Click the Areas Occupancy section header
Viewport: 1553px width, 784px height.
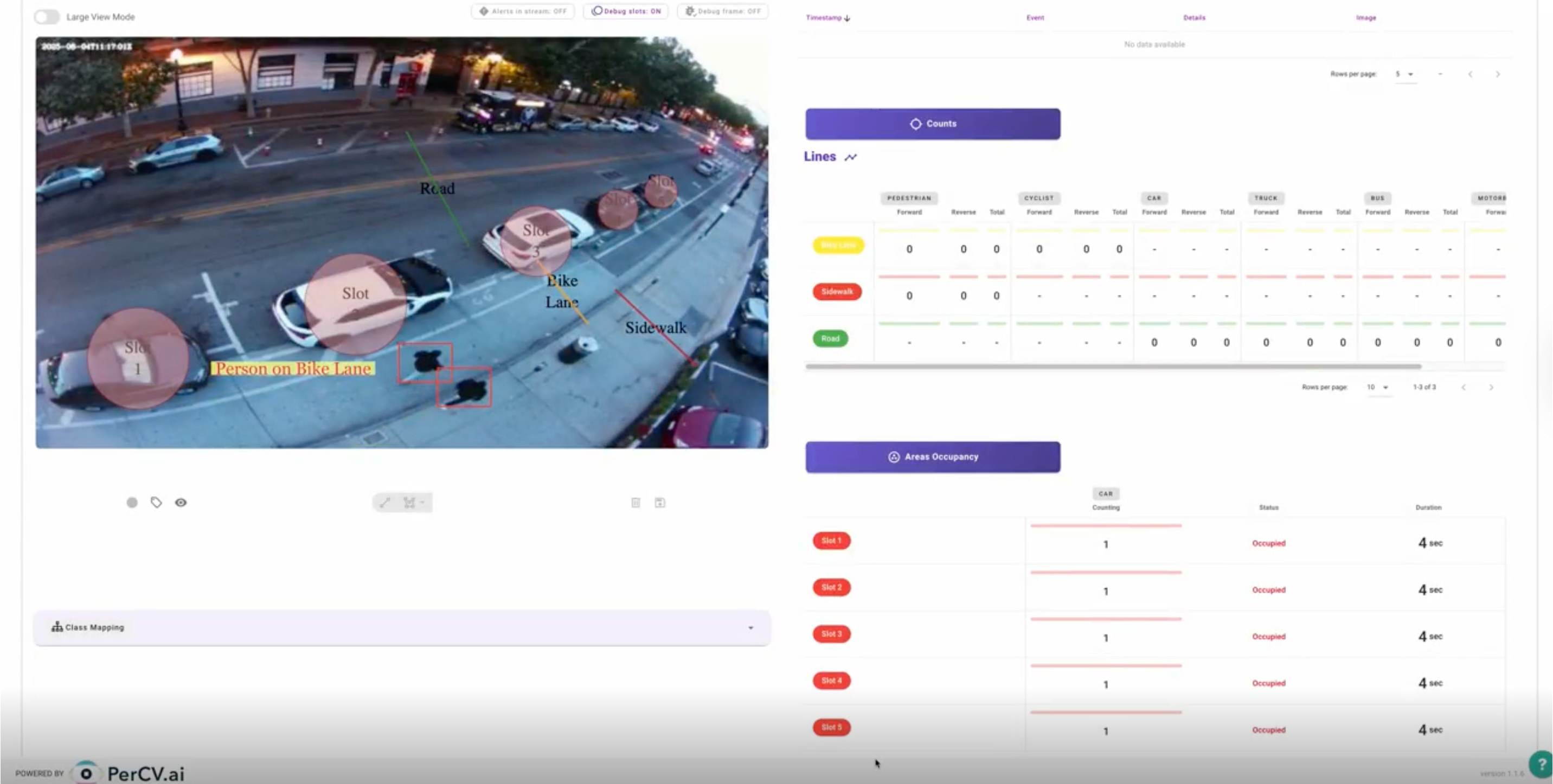pyautogui.click(x=933, y=457)
